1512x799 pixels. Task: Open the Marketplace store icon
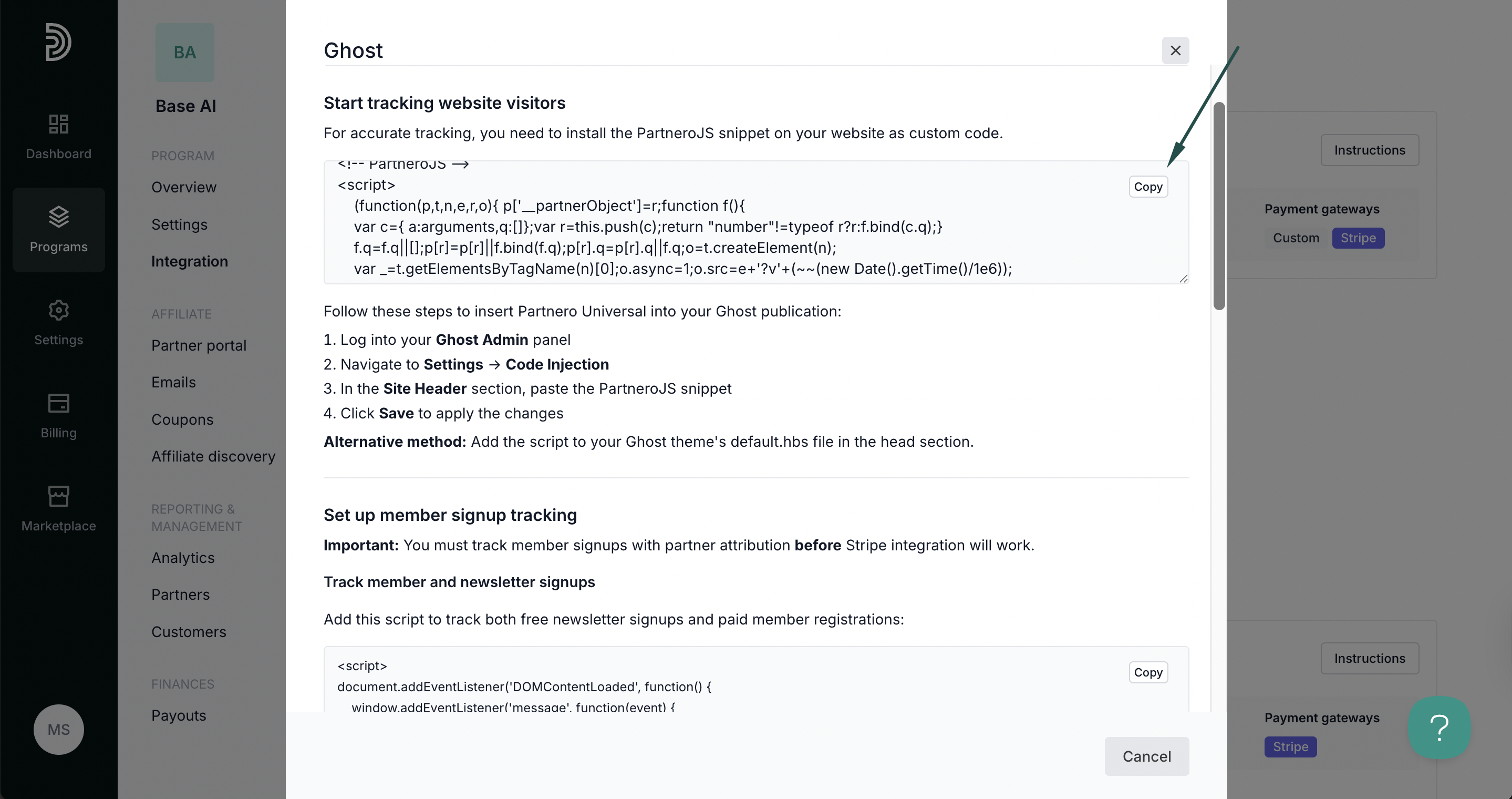point(59,496)
